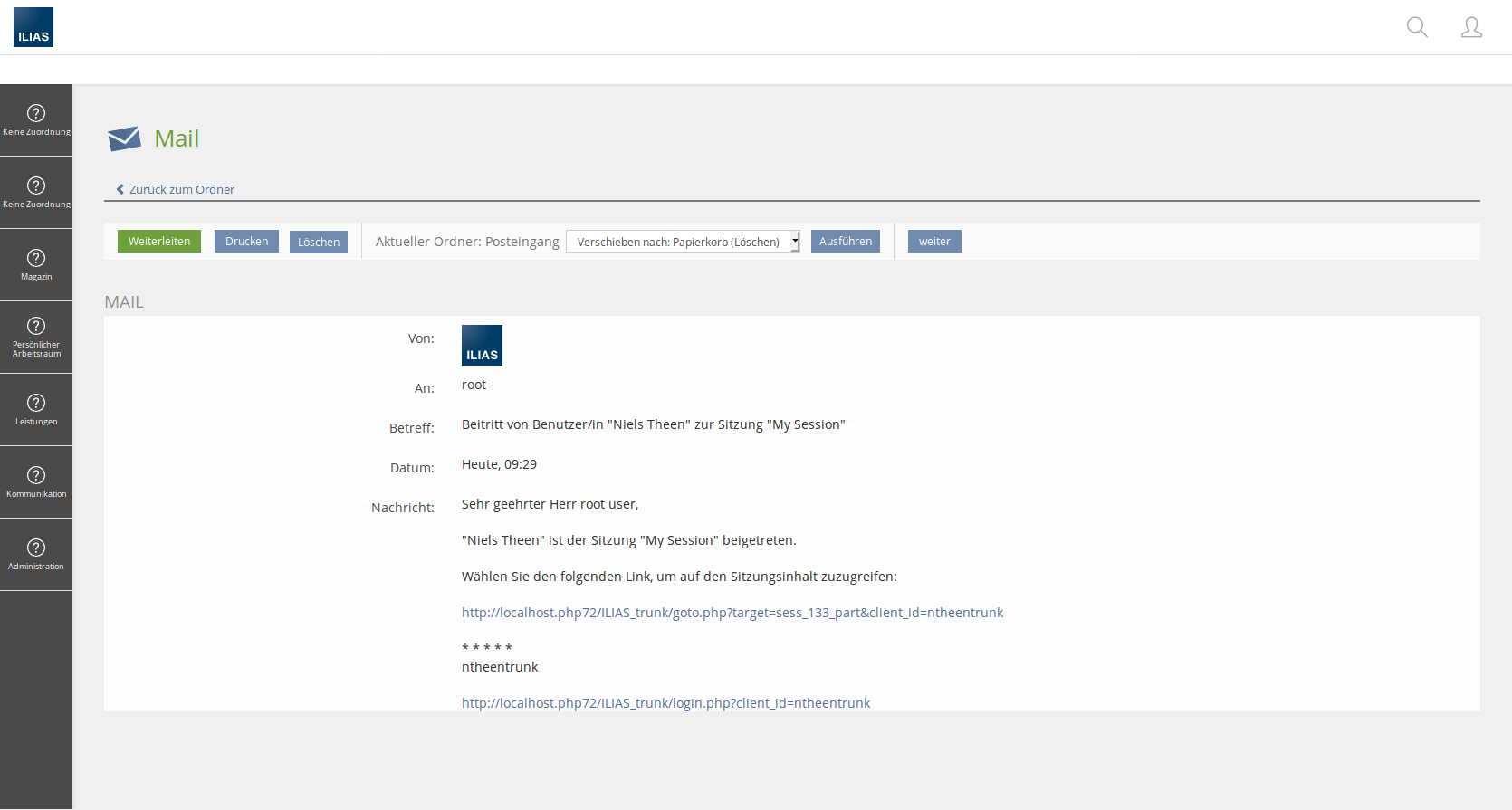This screenshot has width=1512, height=810.
Task: Click the Mail envelope icon
Action: click(124, 138)
